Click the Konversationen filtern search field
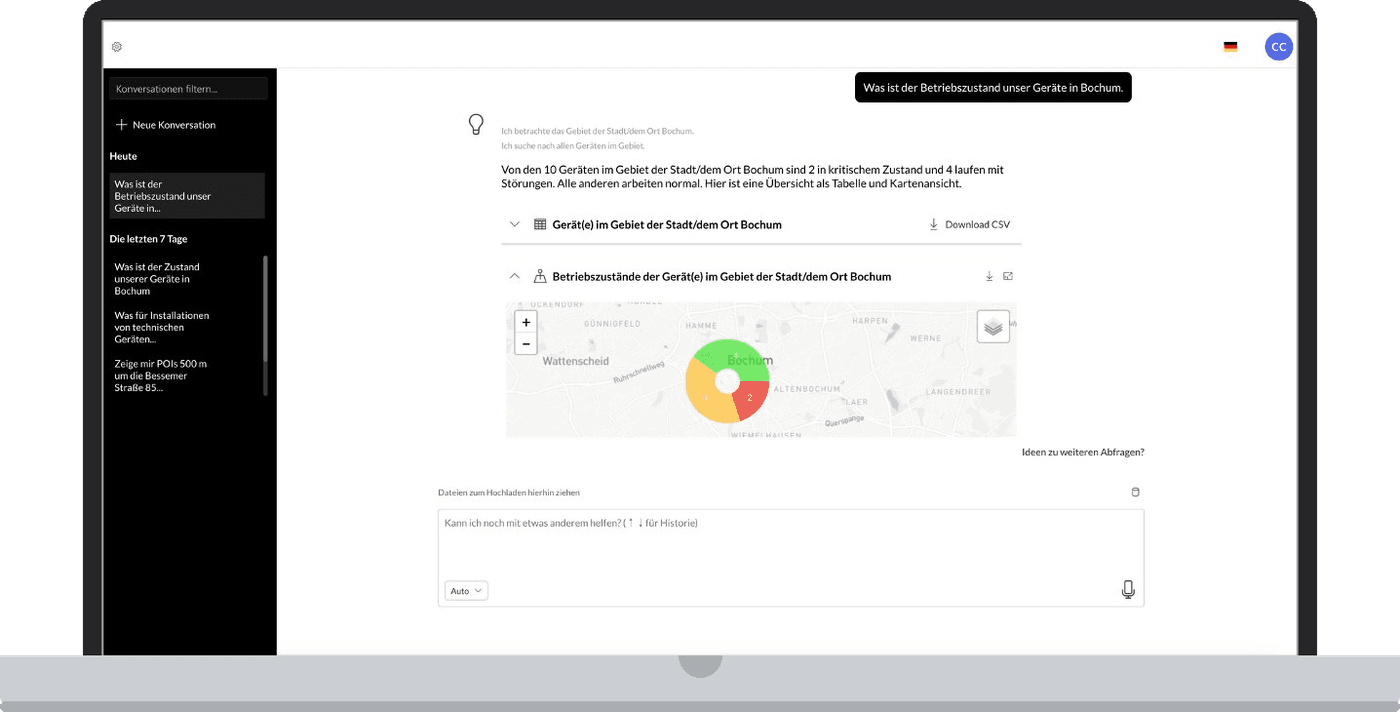Screen dimensions: 1400x712 click(188, 89)
